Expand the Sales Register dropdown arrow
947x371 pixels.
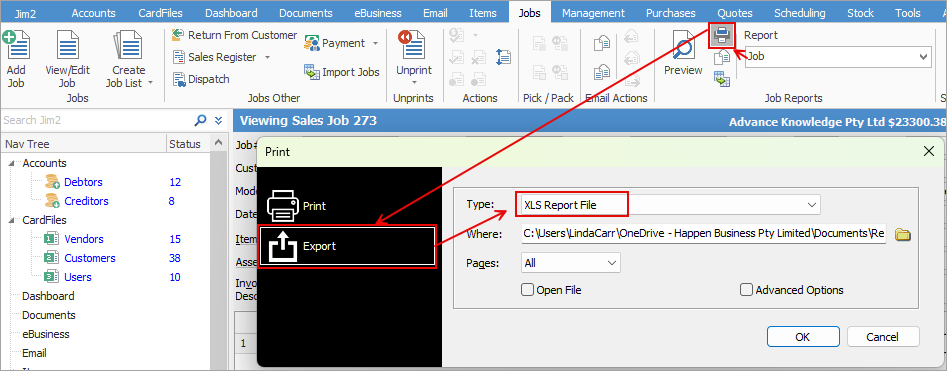(x=267, y=57)
